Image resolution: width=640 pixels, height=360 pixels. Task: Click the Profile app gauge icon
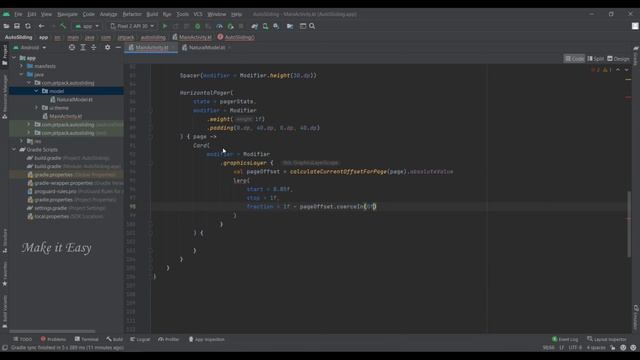click(220, 26)
